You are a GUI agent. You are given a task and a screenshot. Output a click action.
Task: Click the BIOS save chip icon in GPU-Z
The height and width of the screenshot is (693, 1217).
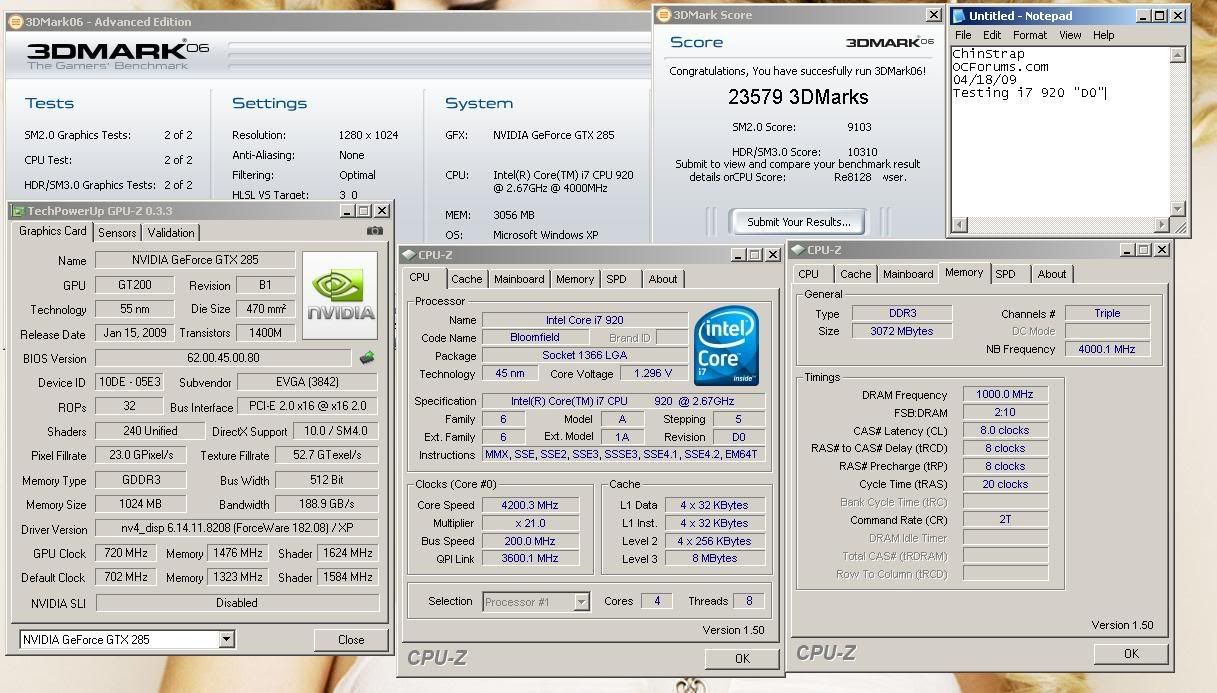367,357
